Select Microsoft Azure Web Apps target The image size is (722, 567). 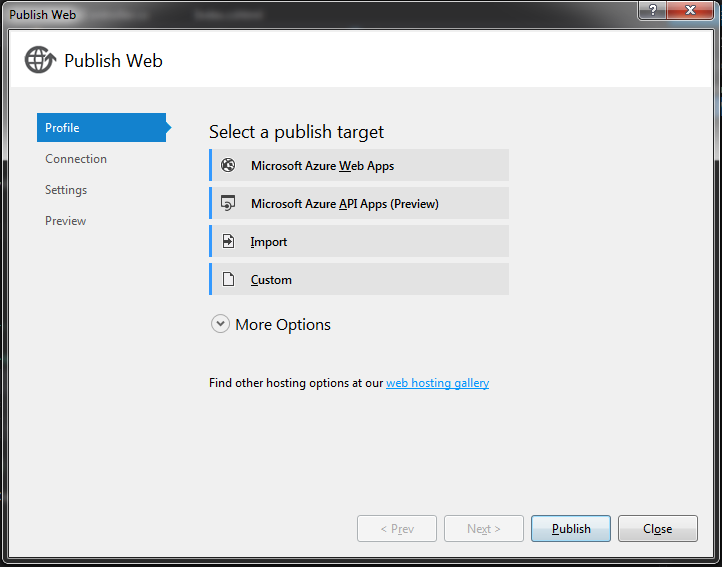click(359, 165)
